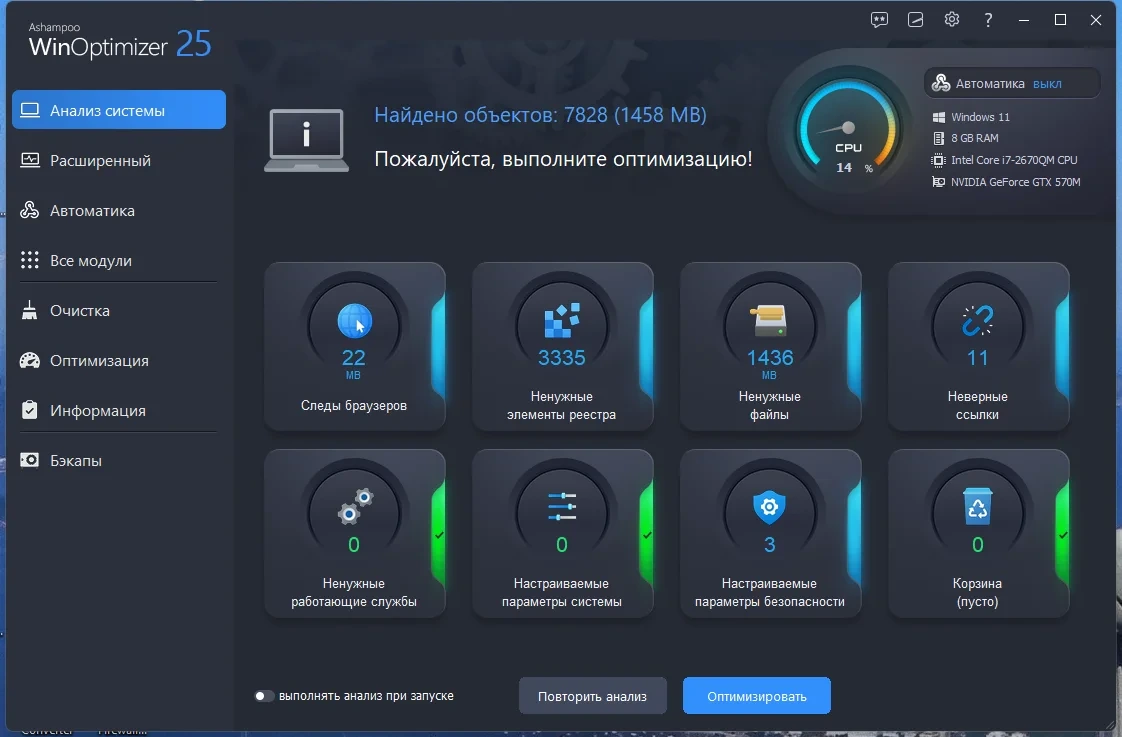
Task: Open help question mark icon
Action: coord(988,20)
